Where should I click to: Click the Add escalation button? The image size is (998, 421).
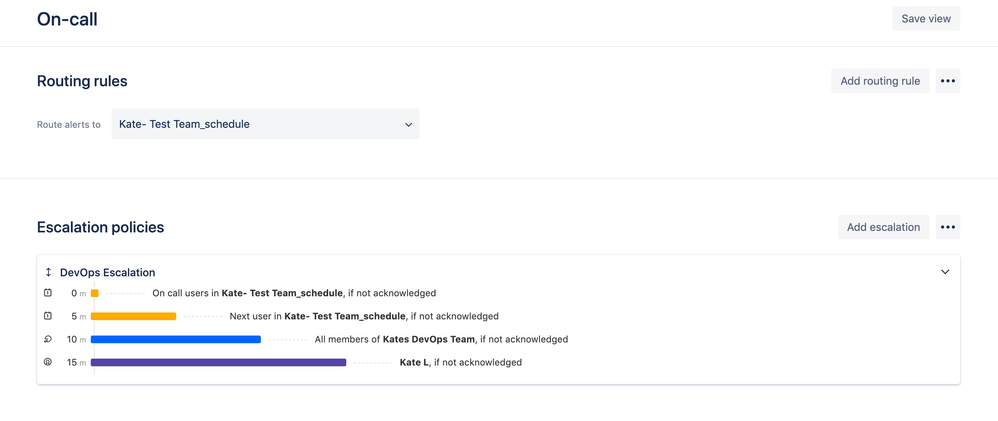pos(883,227)
